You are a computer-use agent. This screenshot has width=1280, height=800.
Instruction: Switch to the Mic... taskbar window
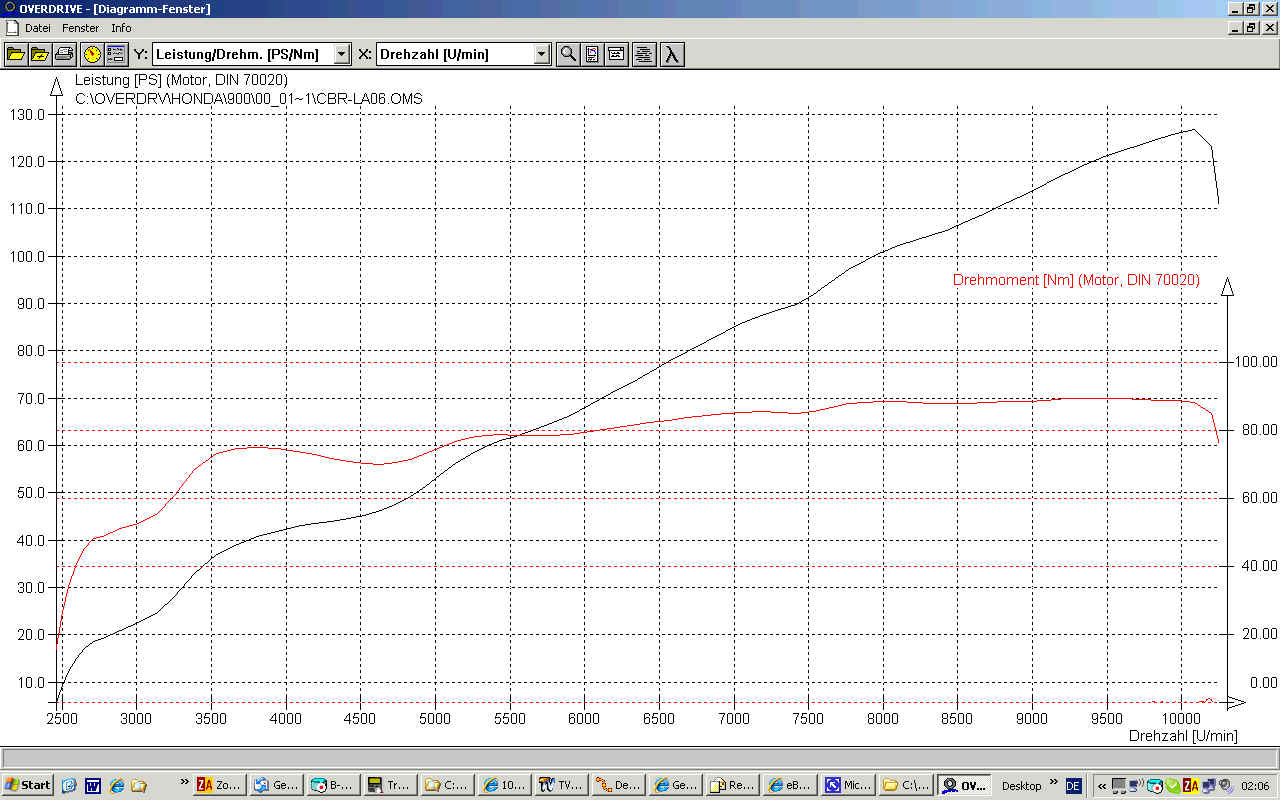click(x=846, y=785)
